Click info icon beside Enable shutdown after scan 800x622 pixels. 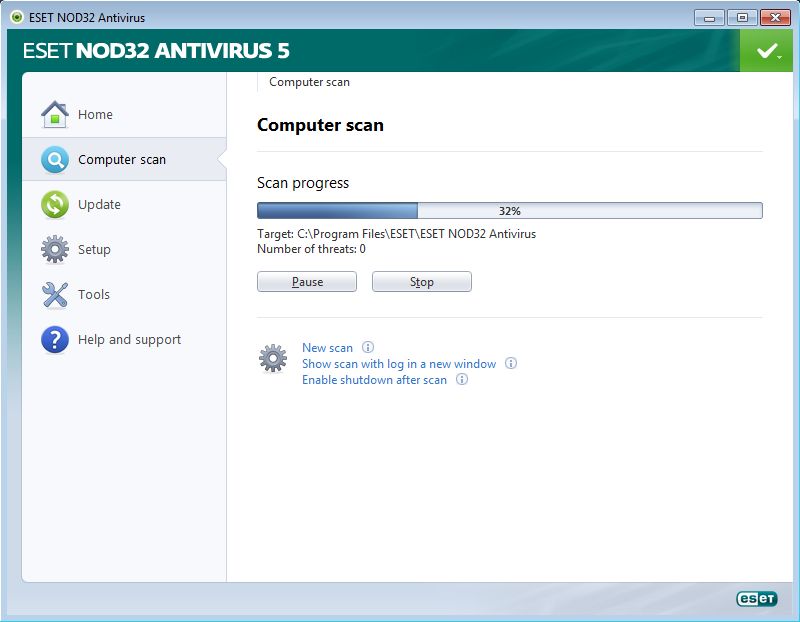(462, 379)
